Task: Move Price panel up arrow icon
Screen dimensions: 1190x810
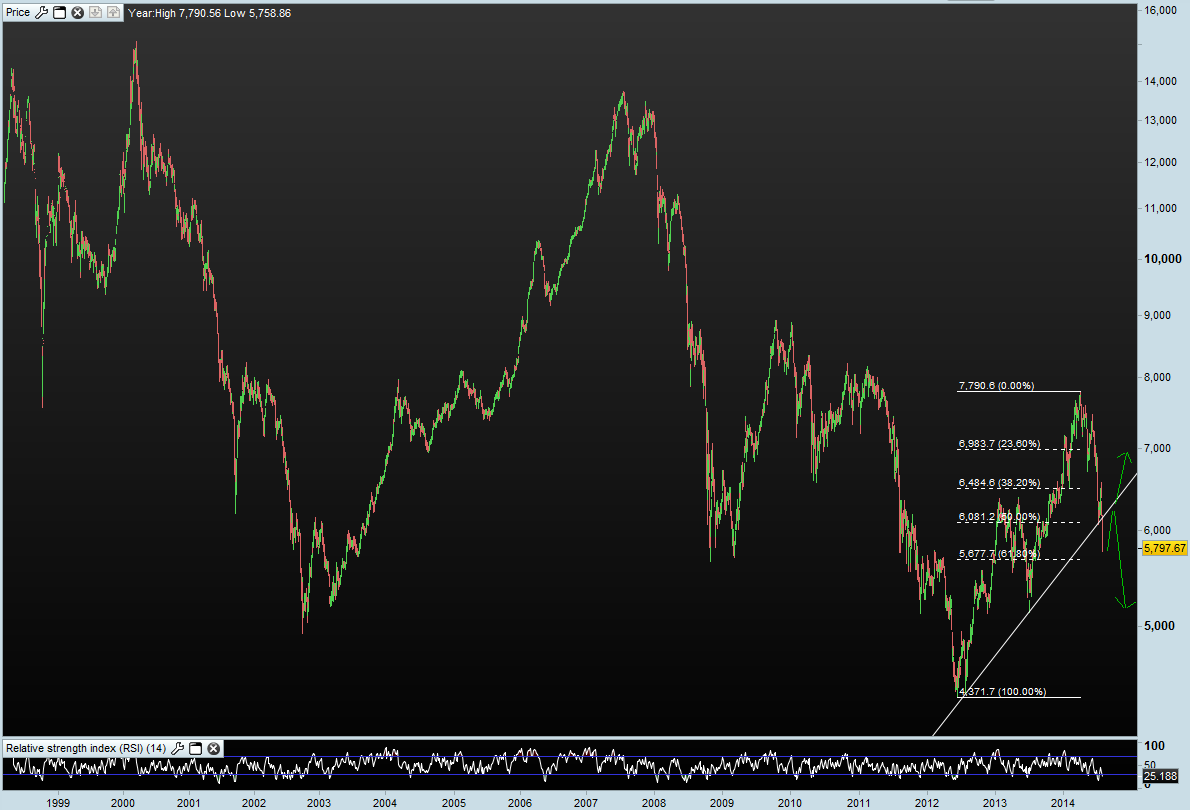Action: (113, 13)
